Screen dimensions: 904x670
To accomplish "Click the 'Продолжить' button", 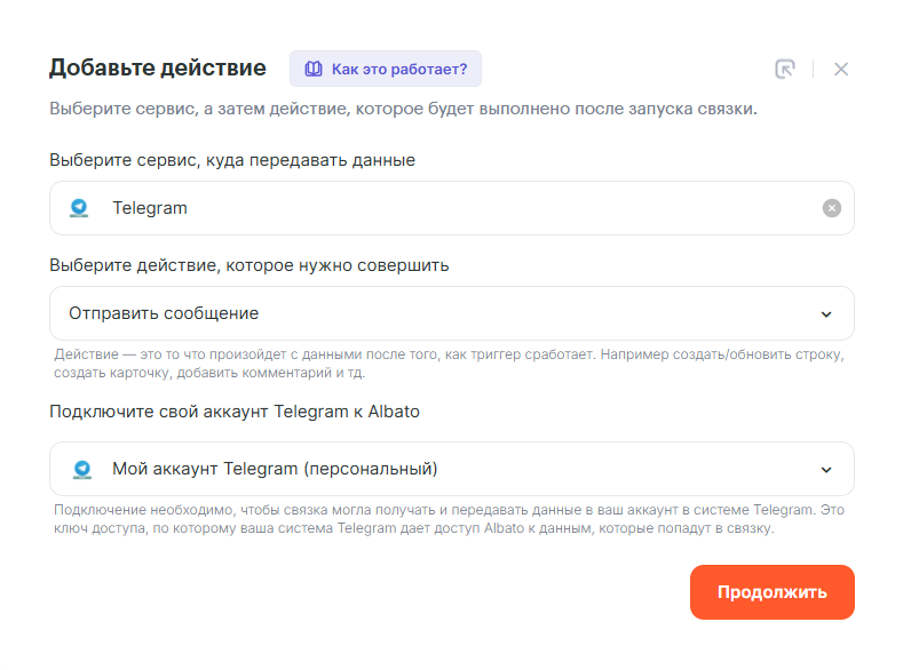I will click(x=772, y=592).
